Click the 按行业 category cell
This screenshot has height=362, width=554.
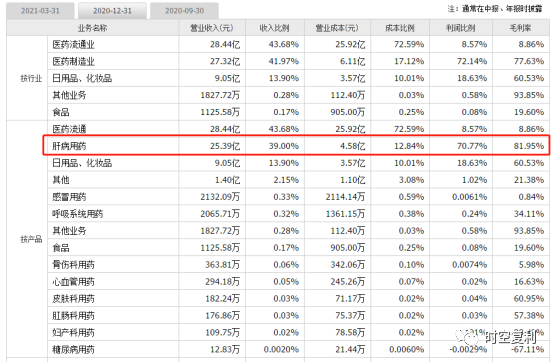(x=31, y=78)
